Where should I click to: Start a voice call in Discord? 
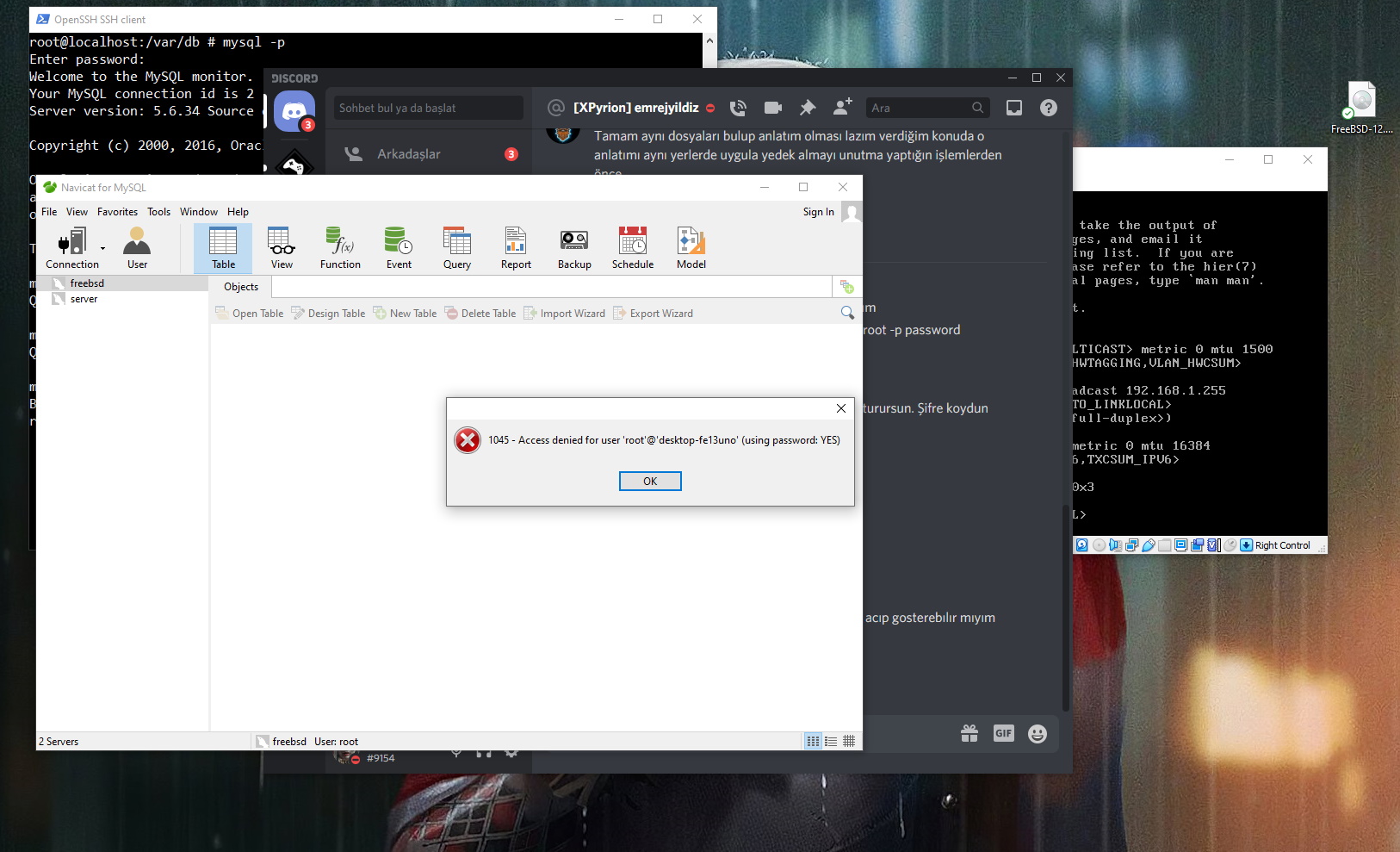coord(738,108)
